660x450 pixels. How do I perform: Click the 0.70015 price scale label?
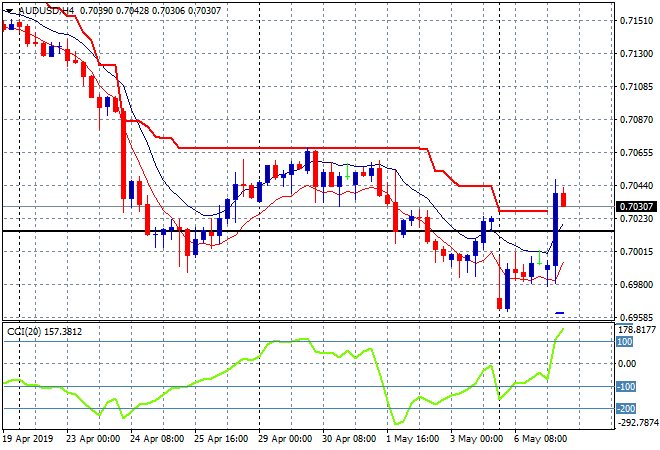point(636,252)
